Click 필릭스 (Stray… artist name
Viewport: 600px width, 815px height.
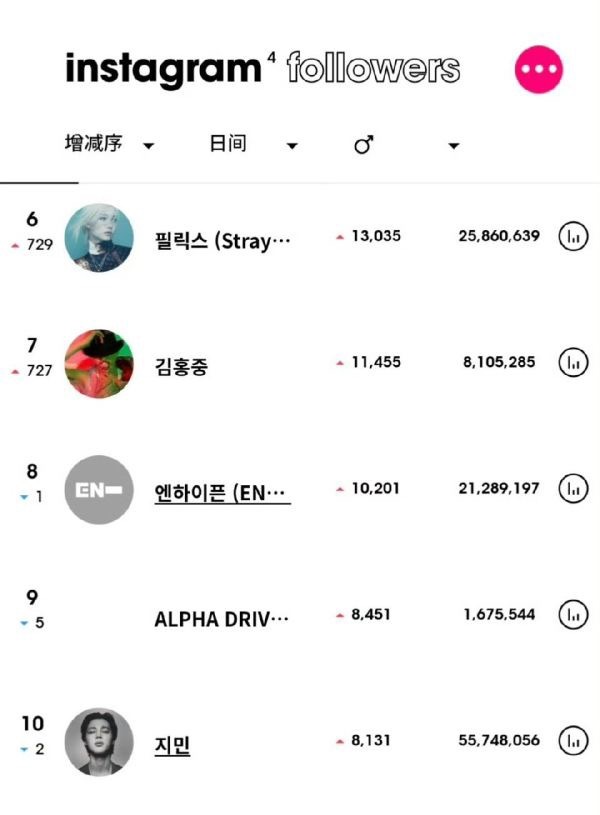point(222,241)
